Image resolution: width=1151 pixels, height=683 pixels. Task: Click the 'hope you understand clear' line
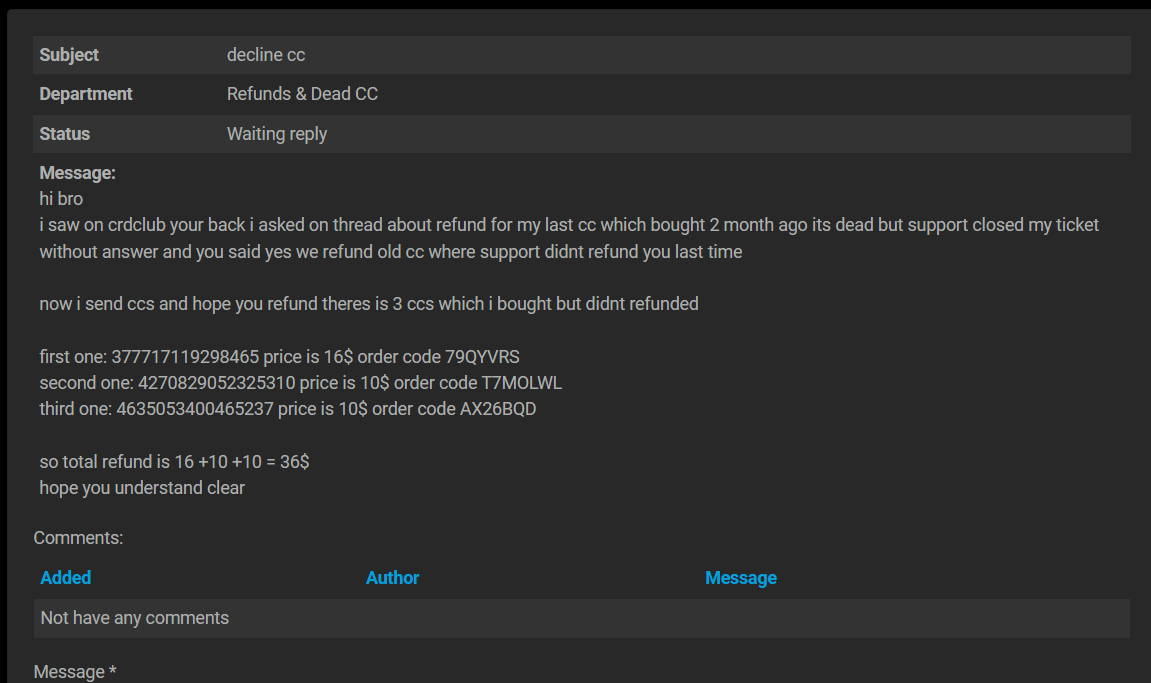click(142, 488)
